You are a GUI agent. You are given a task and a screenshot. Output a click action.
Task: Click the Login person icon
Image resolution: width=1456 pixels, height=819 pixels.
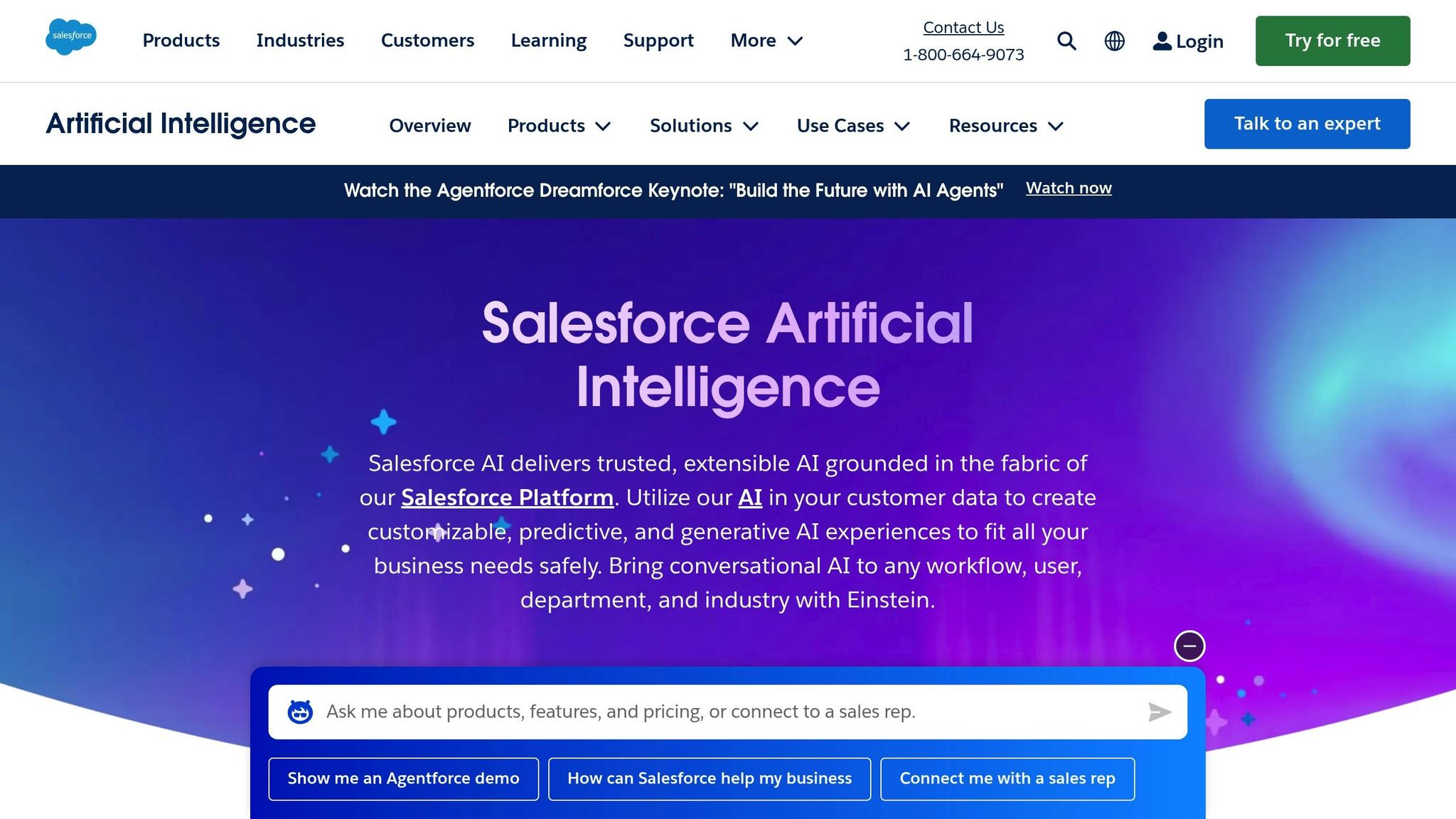pyautogui.click(x=1162, y=41)
